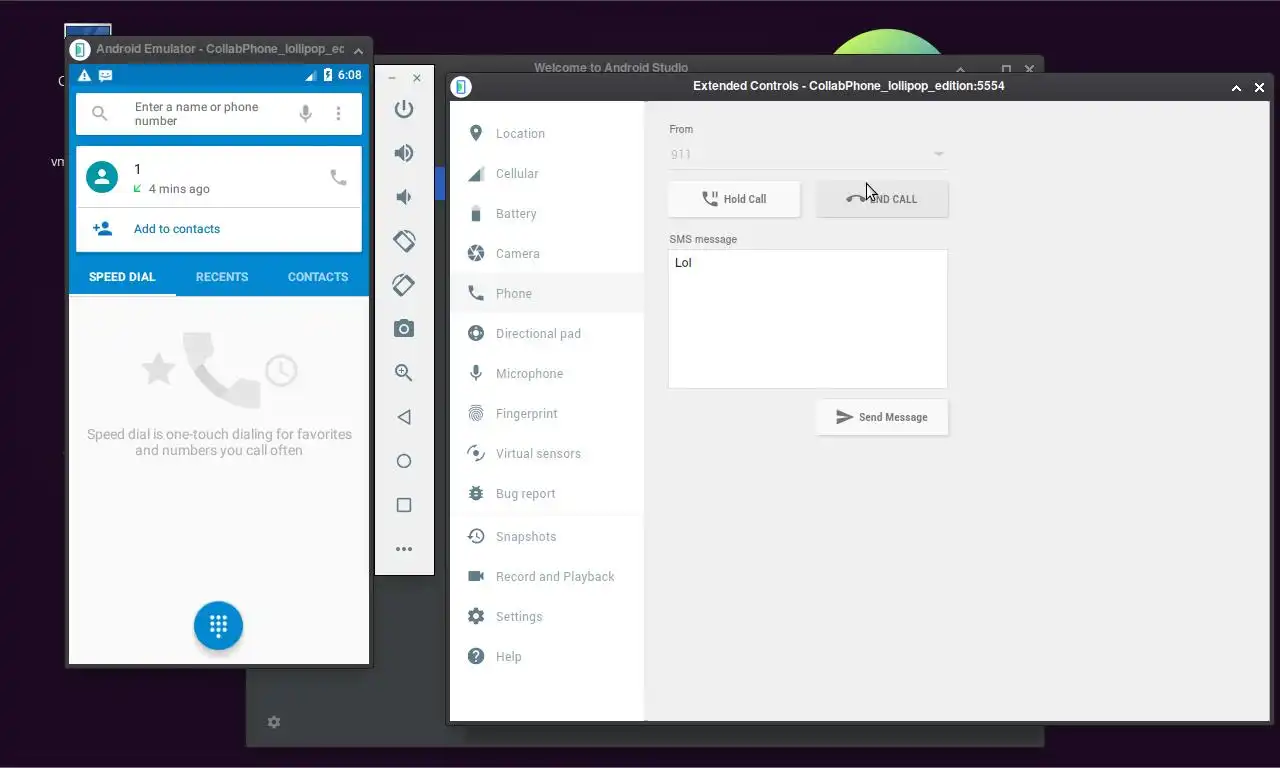
Task: Click the Back triangle navigation icon
Action: click(404, 417)
